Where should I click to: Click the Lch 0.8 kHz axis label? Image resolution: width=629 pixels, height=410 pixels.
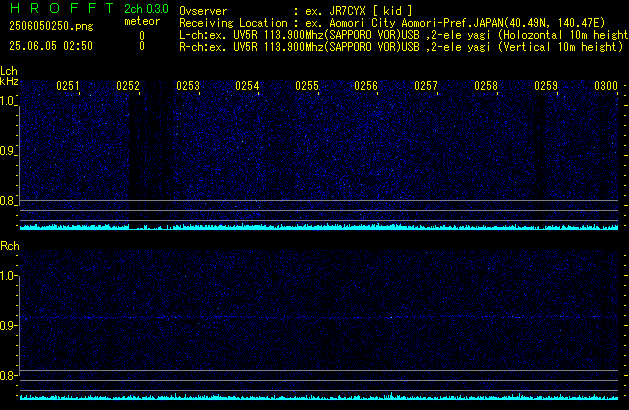click(x=7, y=201)
